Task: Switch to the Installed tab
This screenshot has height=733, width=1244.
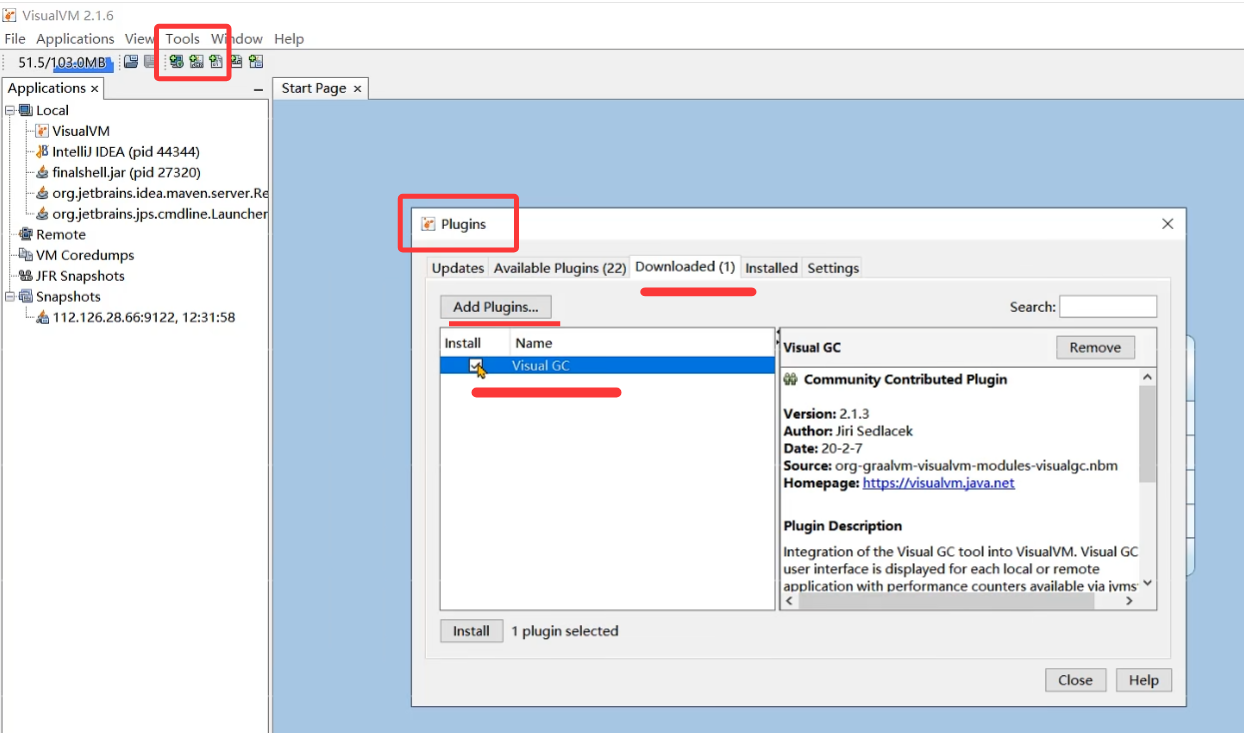Action: point(771,268)
